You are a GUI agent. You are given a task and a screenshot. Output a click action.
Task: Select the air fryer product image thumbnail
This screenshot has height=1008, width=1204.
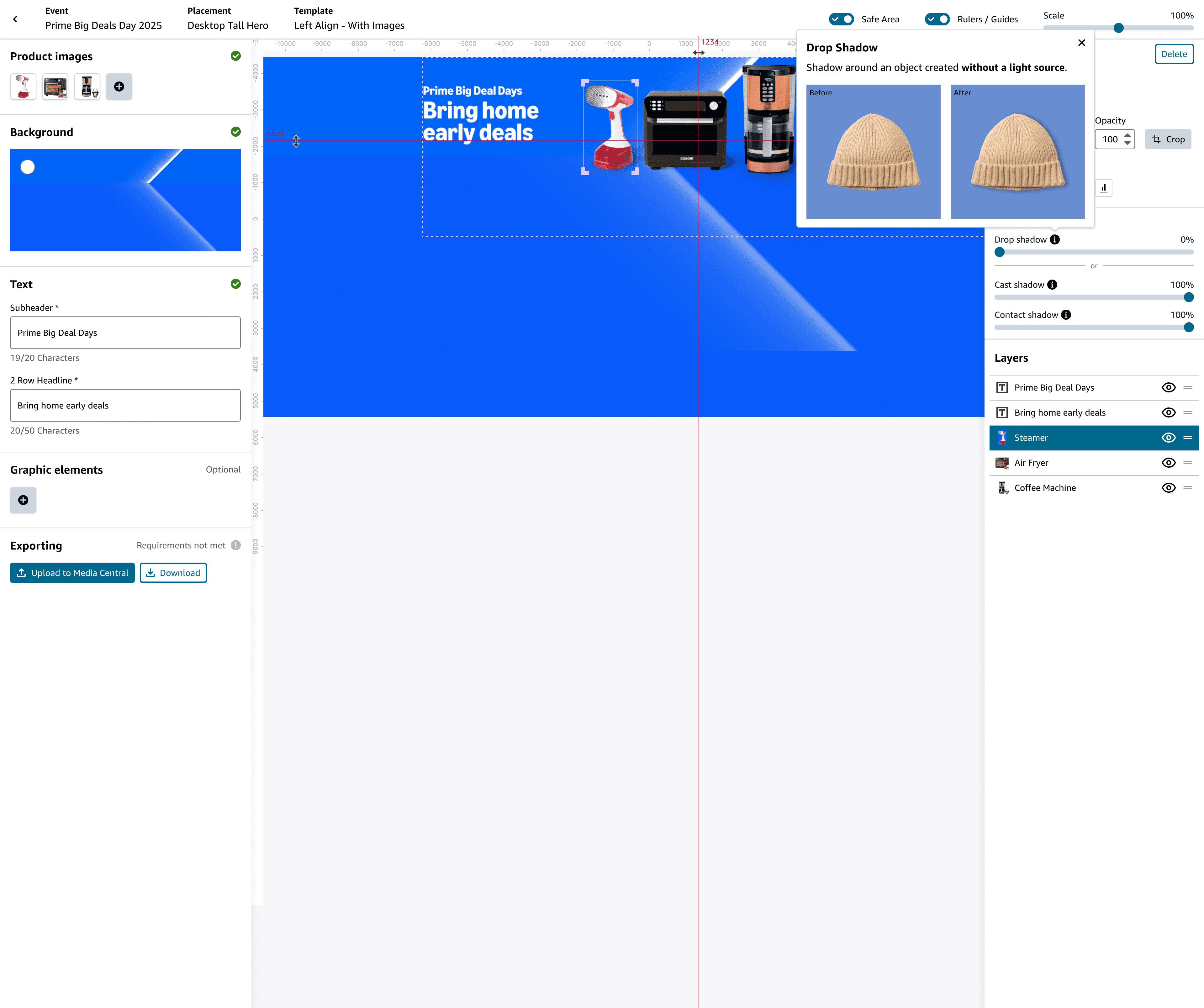click(55, 87)
